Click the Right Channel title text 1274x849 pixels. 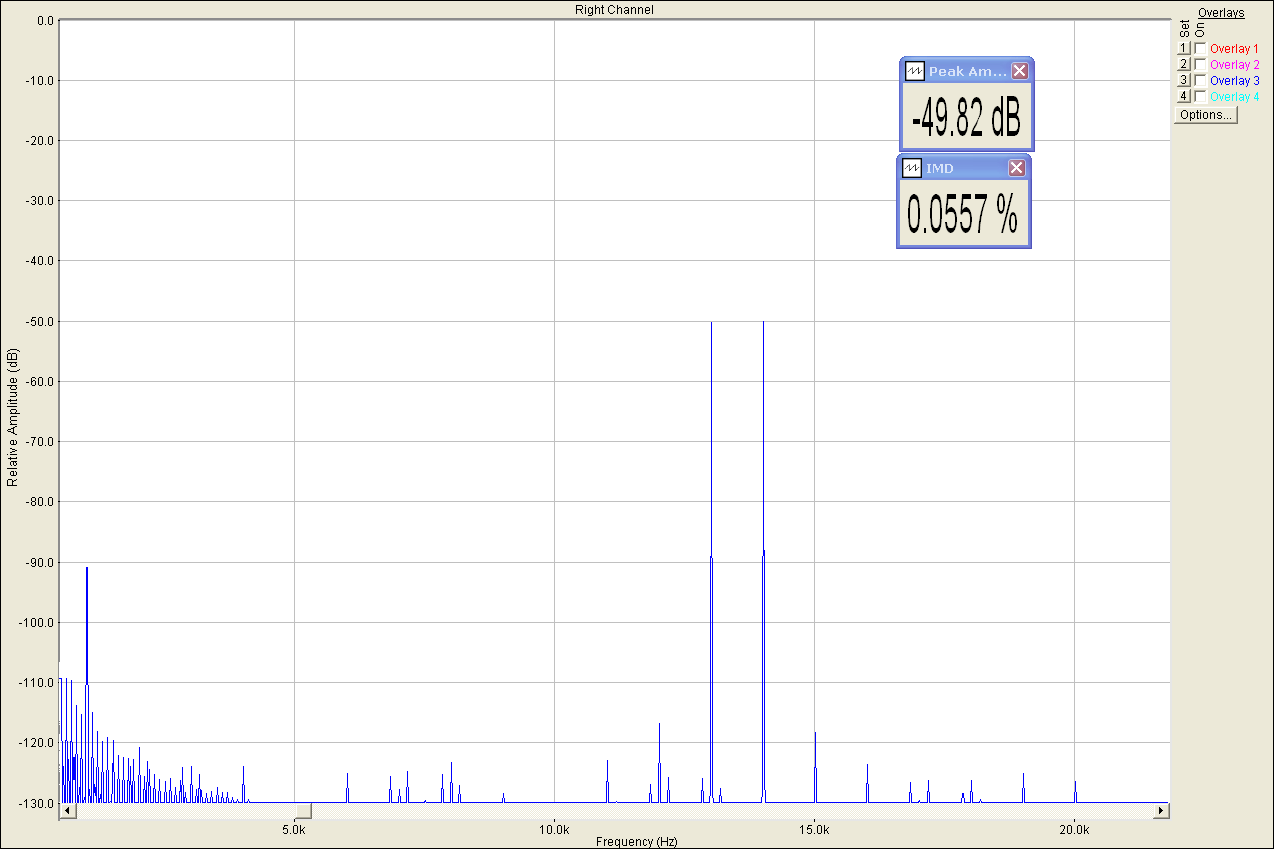(614, 9)
